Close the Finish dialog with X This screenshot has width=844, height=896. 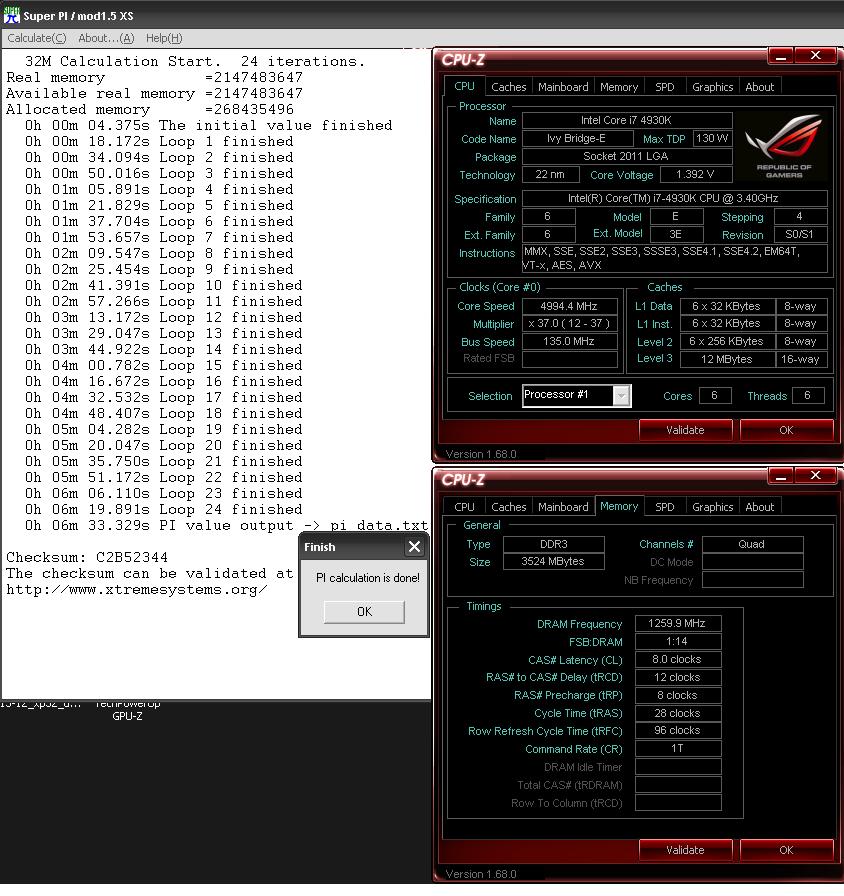(x=414, y=547)
